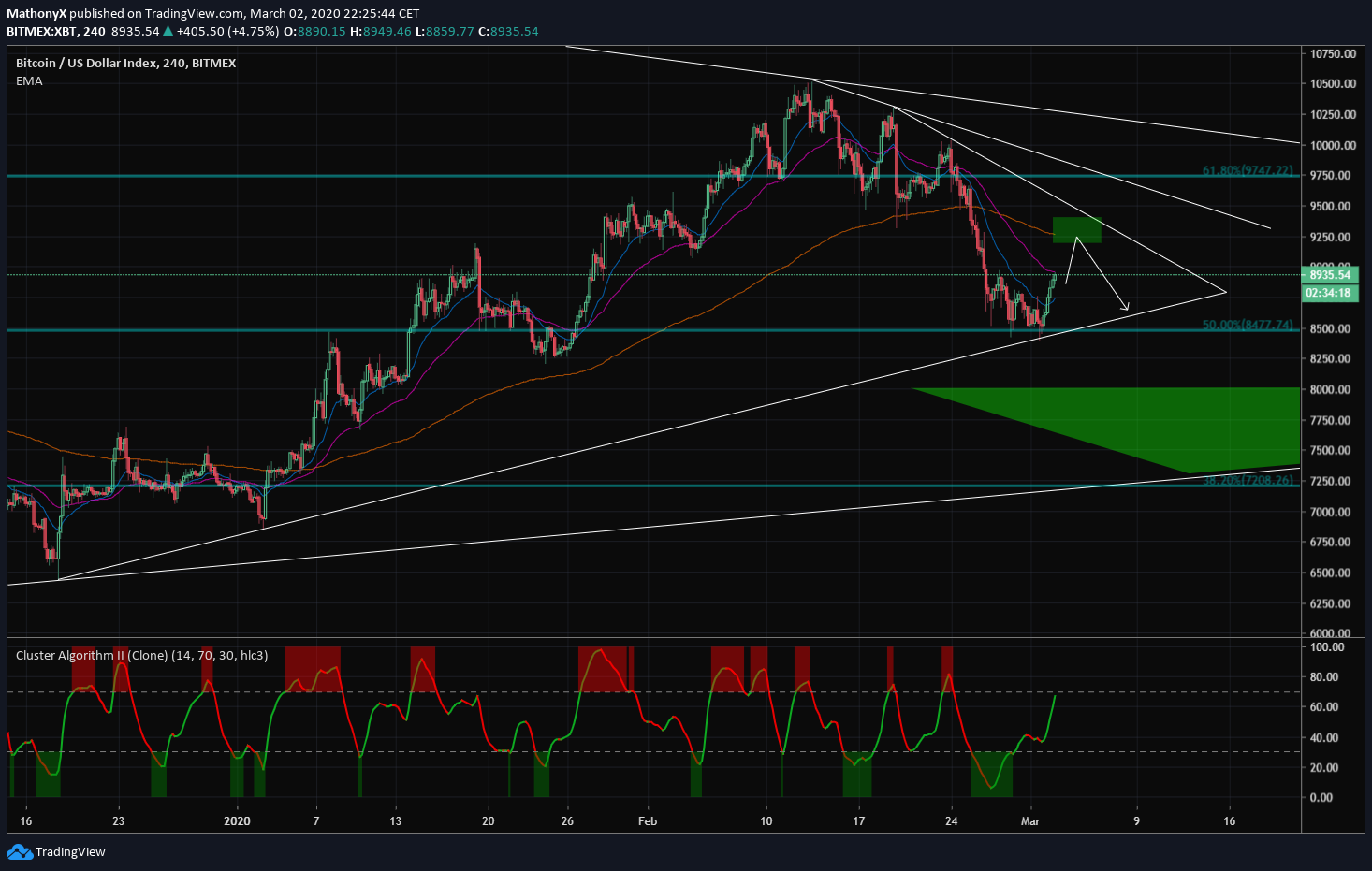Image resolution: width=1372 pixels, height=871 pixels.
Task: Click the TradingView cloud logo icon
Action: pyautogui.click(x=19, y=851)
